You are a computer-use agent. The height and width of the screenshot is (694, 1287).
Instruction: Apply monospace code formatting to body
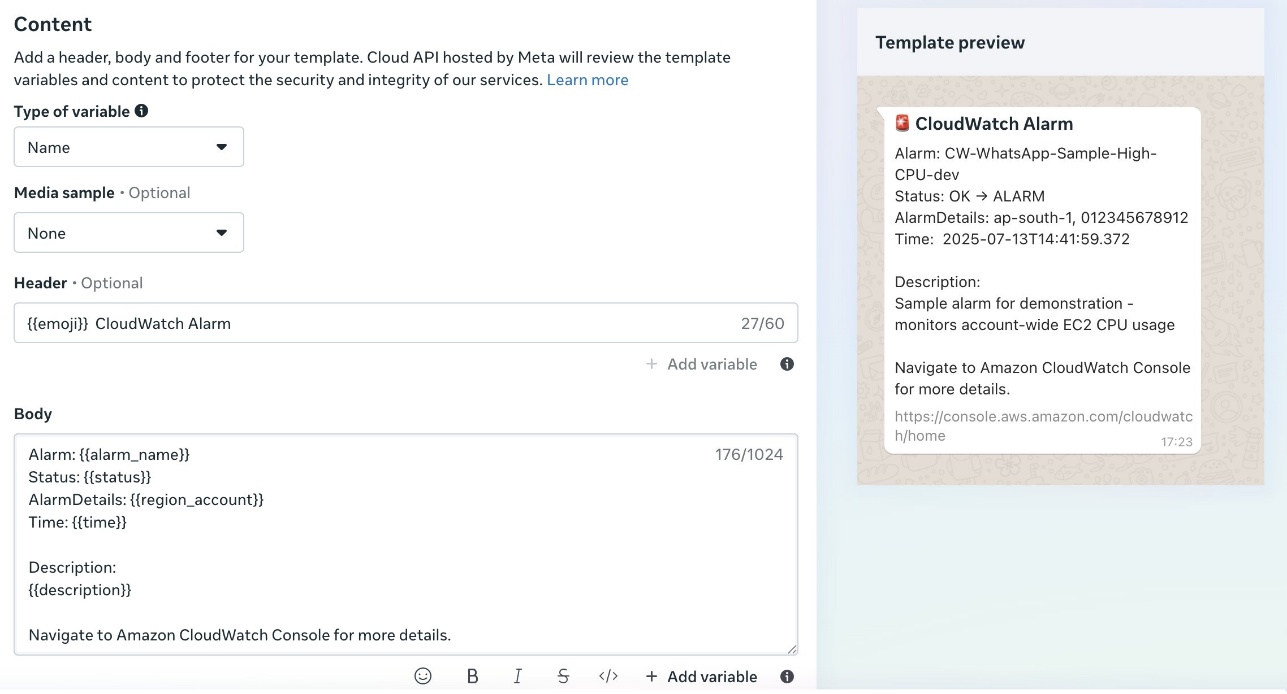(x=608, y=676)
